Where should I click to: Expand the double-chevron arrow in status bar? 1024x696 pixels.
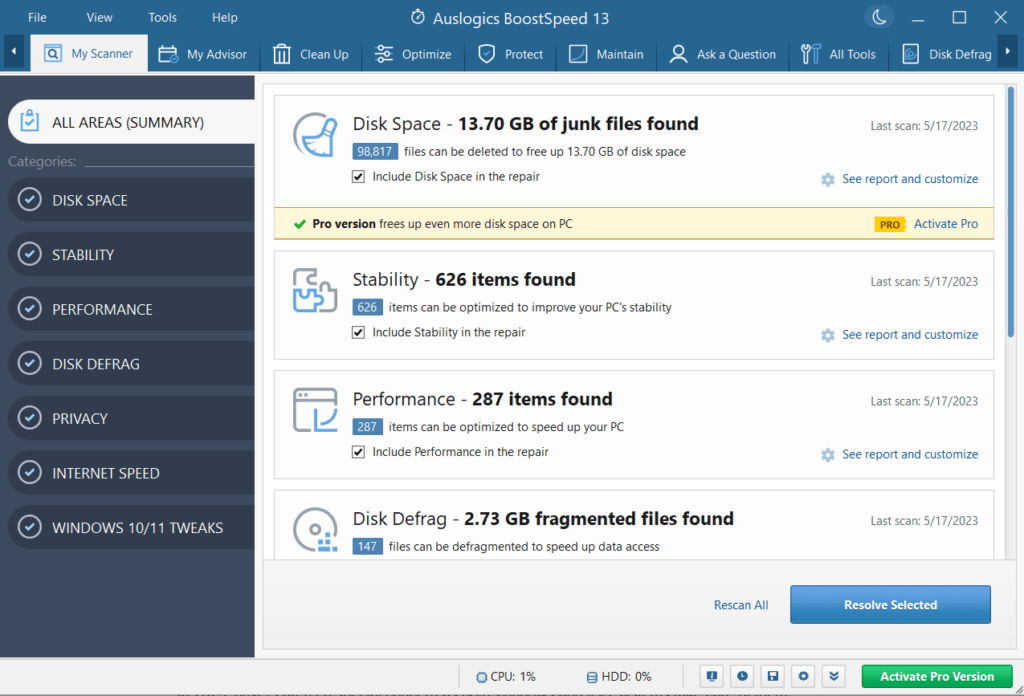[834, 676]
